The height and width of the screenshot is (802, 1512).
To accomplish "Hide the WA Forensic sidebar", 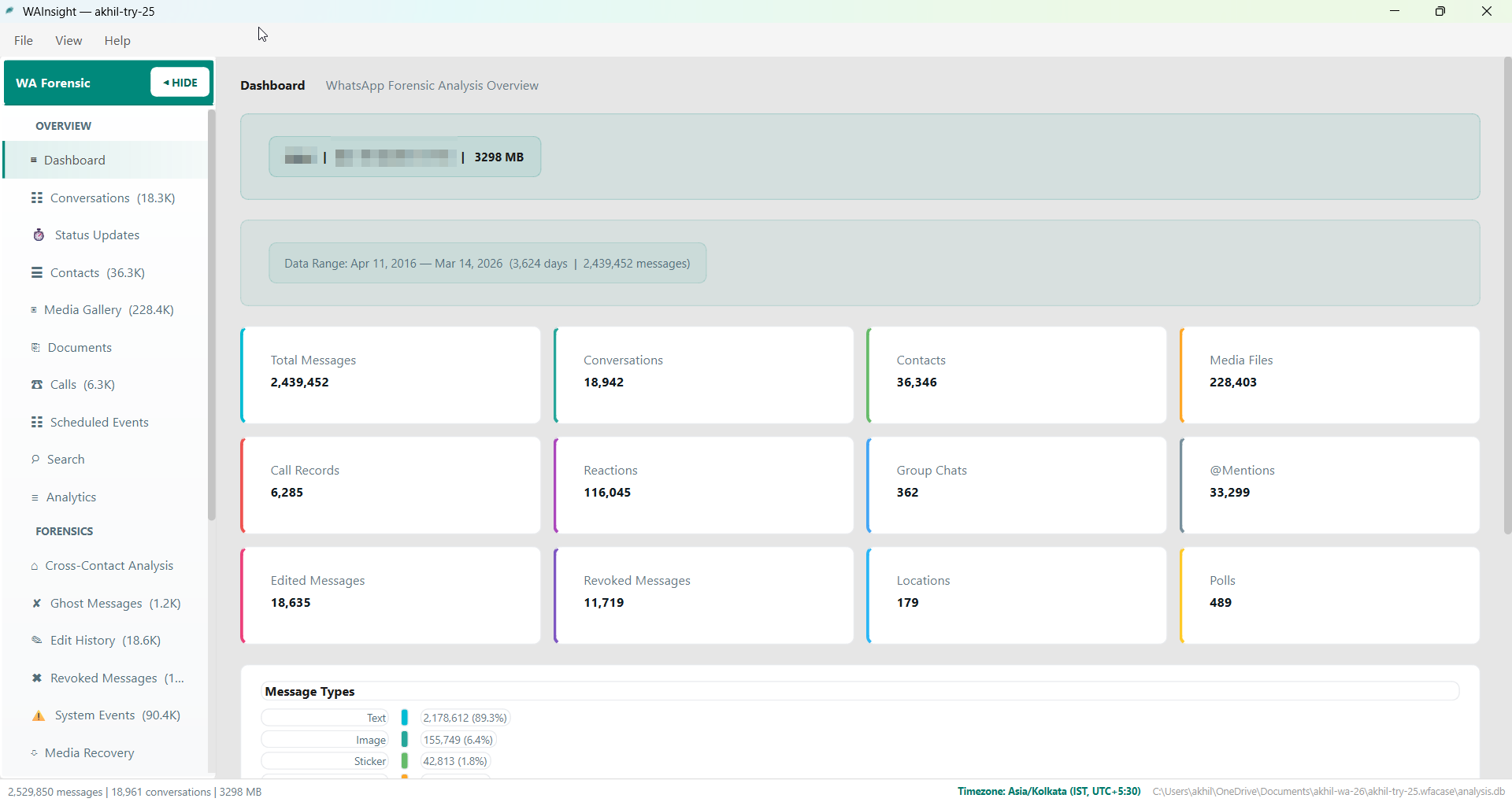I will coord(180,83).
